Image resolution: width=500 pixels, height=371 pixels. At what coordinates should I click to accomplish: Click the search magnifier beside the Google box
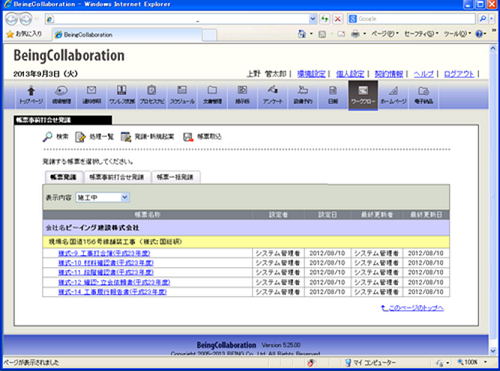tap(483, 19)
